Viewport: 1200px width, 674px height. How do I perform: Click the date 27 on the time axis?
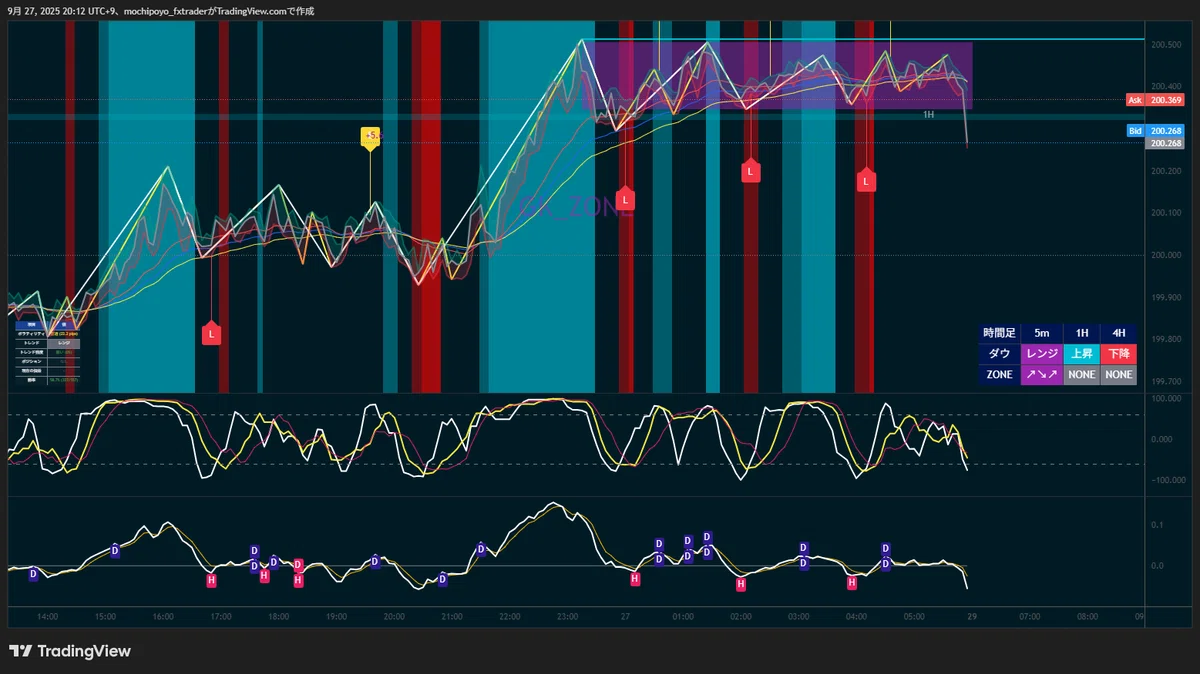pos(625,617)
